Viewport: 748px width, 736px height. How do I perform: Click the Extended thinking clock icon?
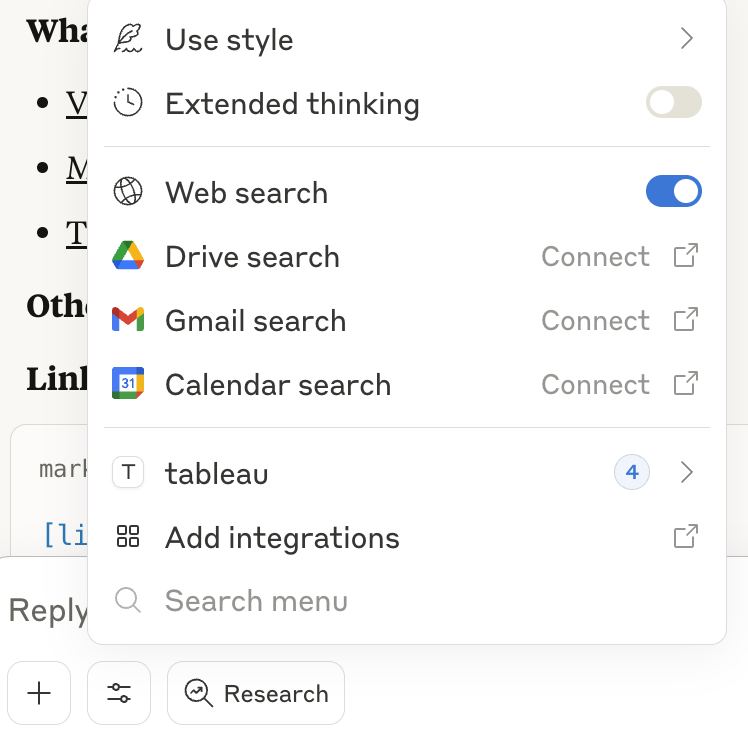tap(128, 103)
